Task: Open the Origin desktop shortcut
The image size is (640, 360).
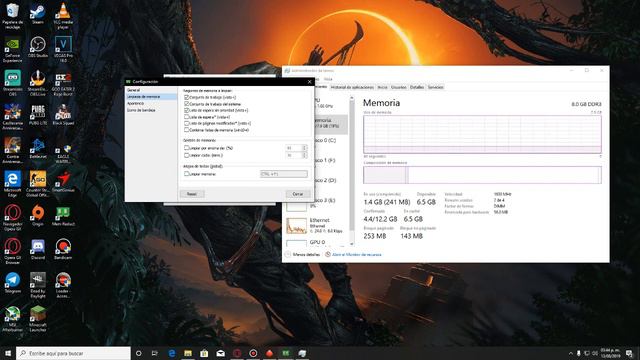Action: coord(38,215)
